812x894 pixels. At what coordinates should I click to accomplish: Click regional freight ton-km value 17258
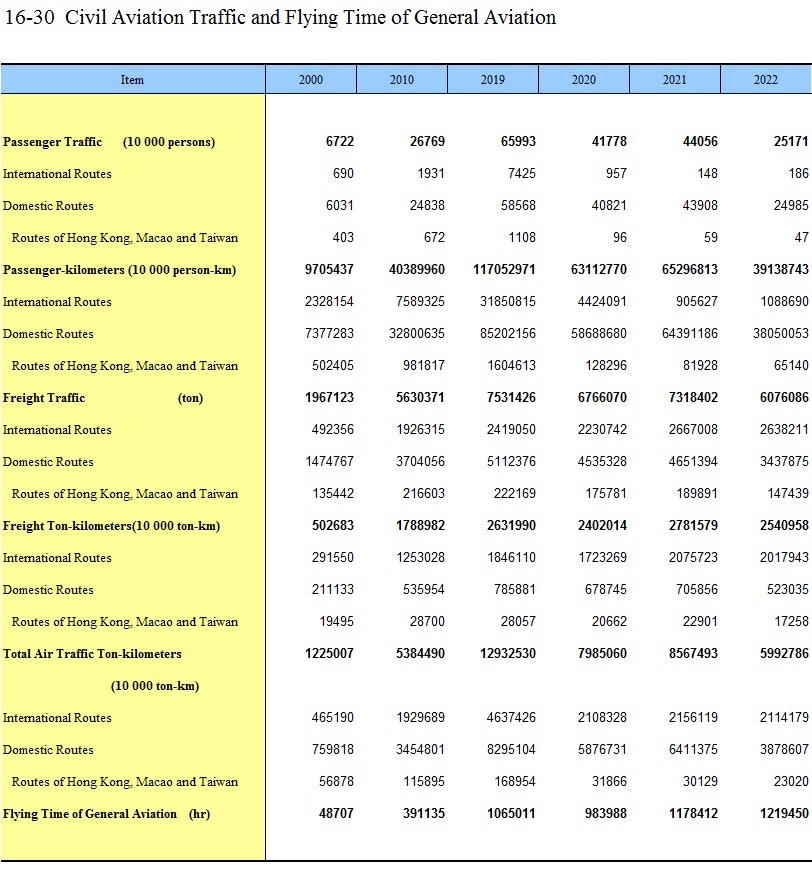tap(791, 621)
